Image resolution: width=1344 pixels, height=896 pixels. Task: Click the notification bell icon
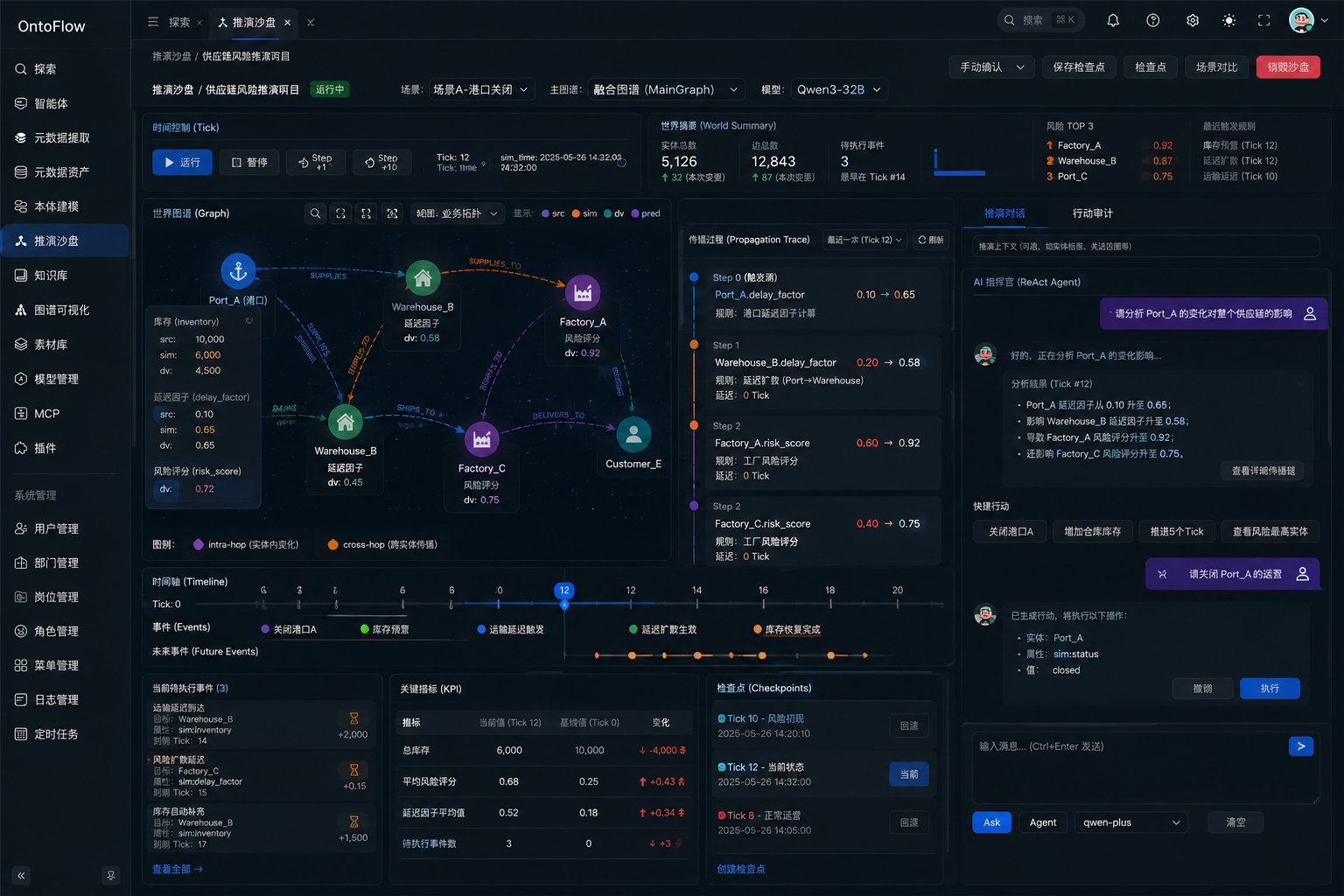tap(1113, 20)
